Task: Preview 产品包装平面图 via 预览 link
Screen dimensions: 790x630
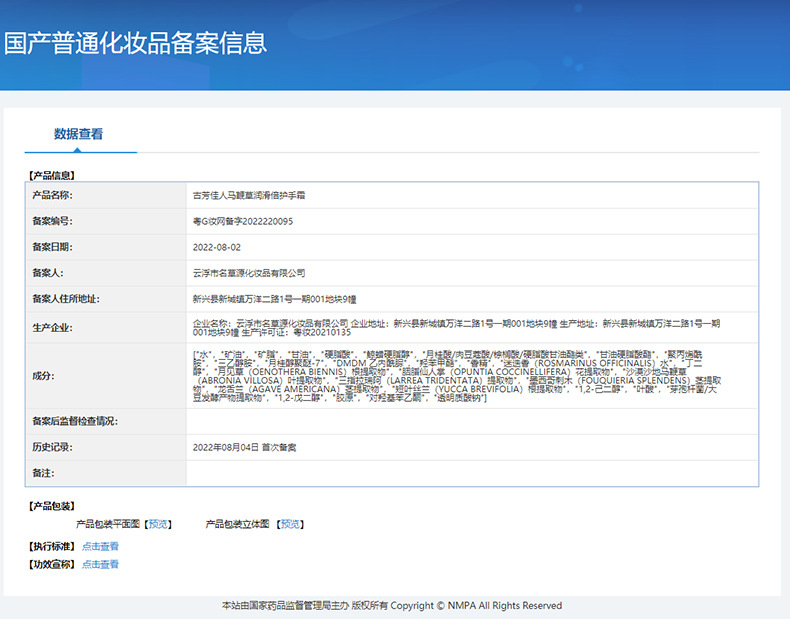Action: click(x=158, y=524)
